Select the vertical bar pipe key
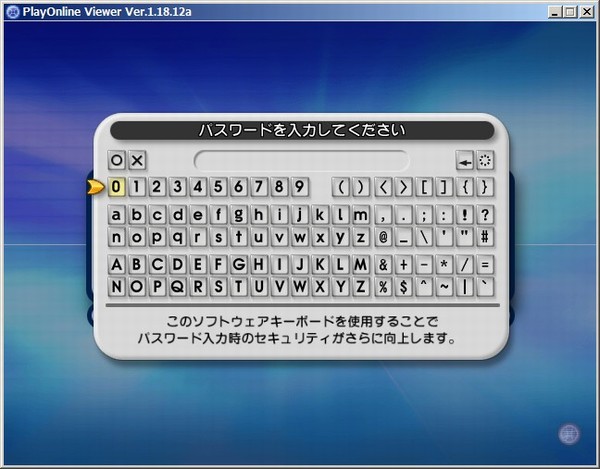Image resolution: width=600 pixels, height=469 pixels. (465, 287)
